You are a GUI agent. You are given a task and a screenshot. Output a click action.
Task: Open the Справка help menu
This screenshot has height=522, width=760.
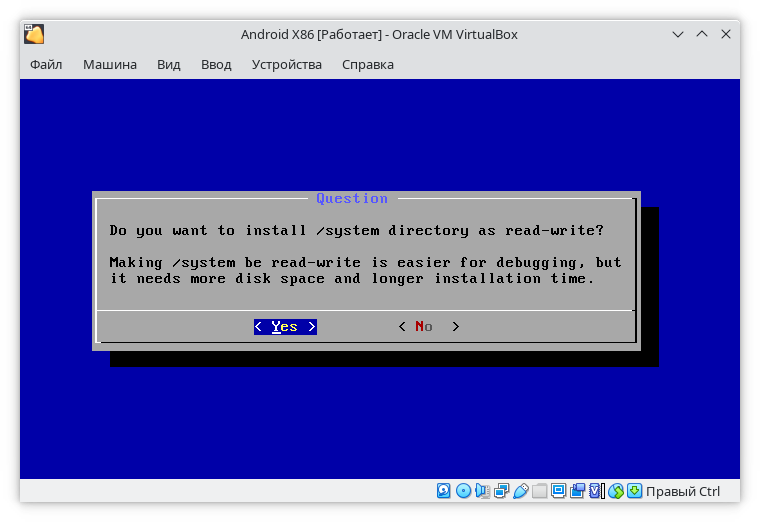368,64
